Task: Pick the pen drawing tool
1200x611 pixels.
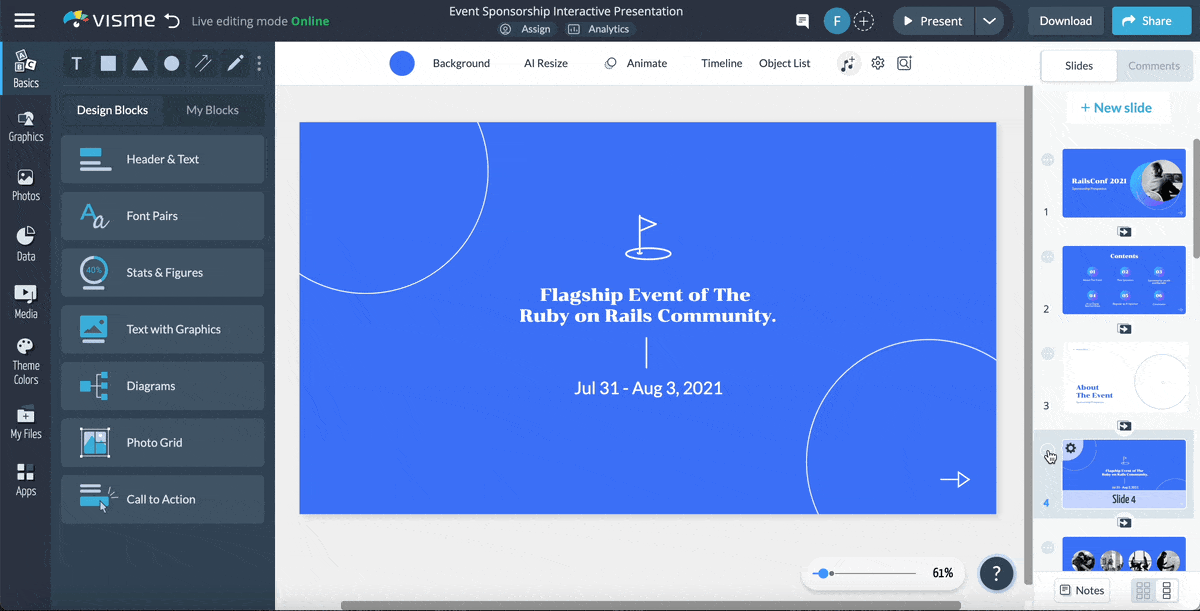Action: [235, 64]
